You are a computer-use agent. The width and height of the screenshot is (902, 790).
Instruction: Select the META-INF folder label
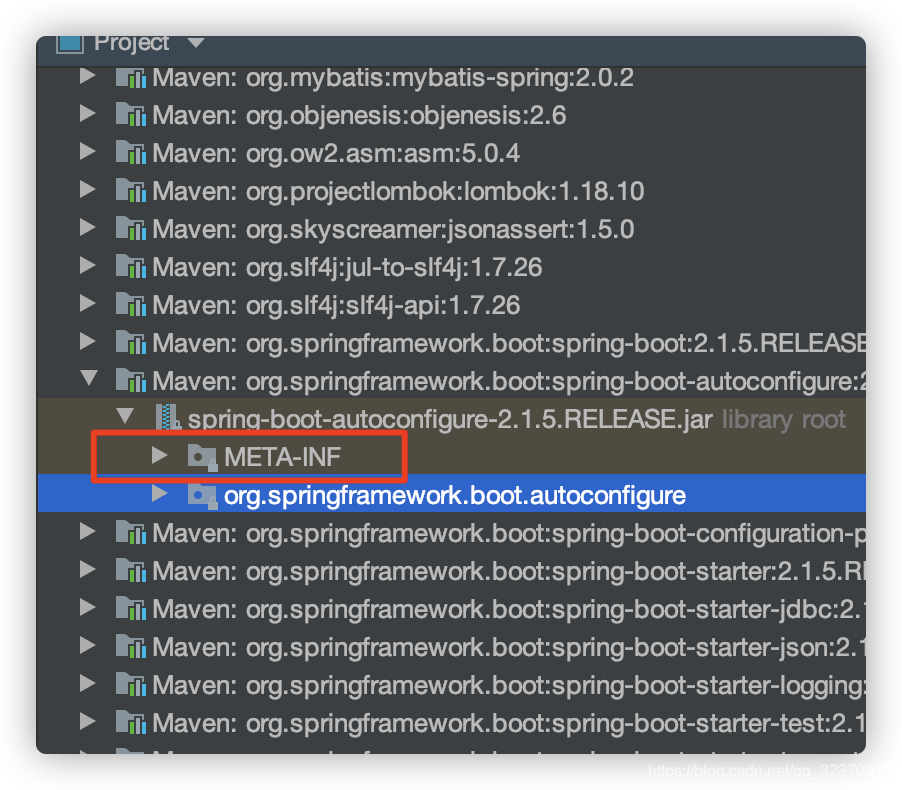282,457
